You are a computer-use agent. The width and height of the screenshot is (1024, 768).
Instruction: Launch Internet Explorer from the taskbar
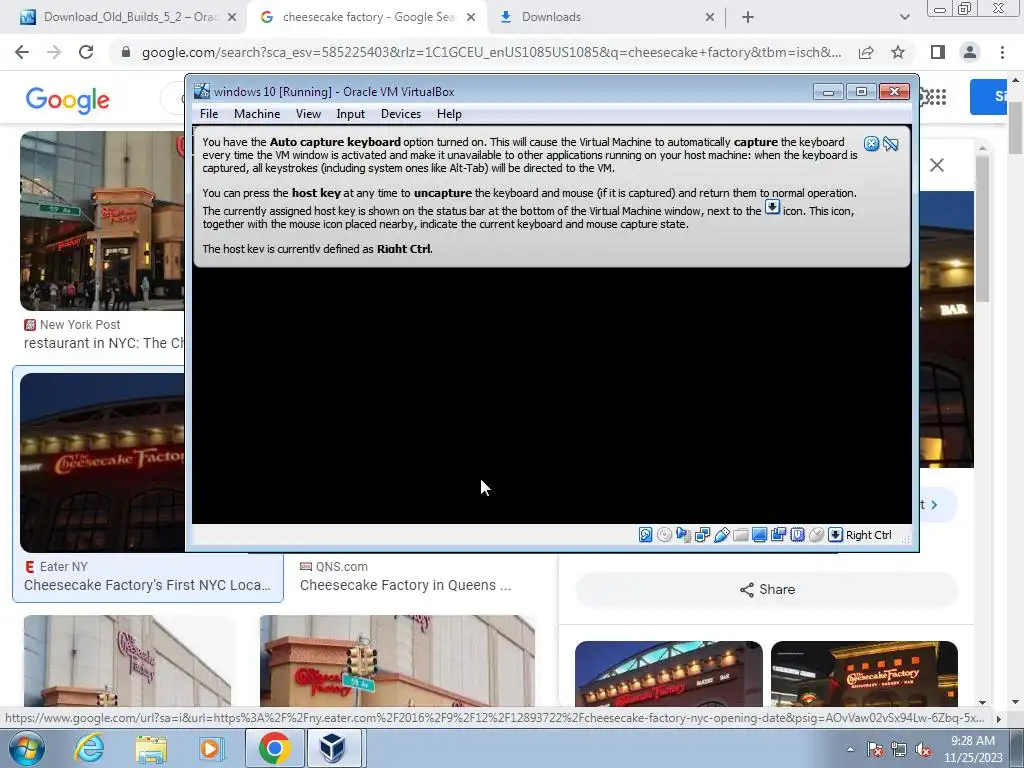[x=89, y=748]
